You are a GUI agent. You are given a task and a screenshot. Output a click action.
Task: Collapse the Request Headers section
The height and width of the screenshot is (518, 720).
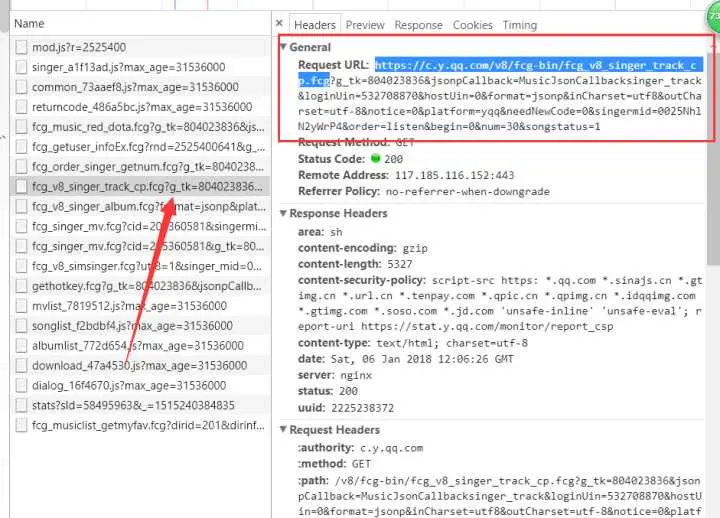tap(283, 429)
